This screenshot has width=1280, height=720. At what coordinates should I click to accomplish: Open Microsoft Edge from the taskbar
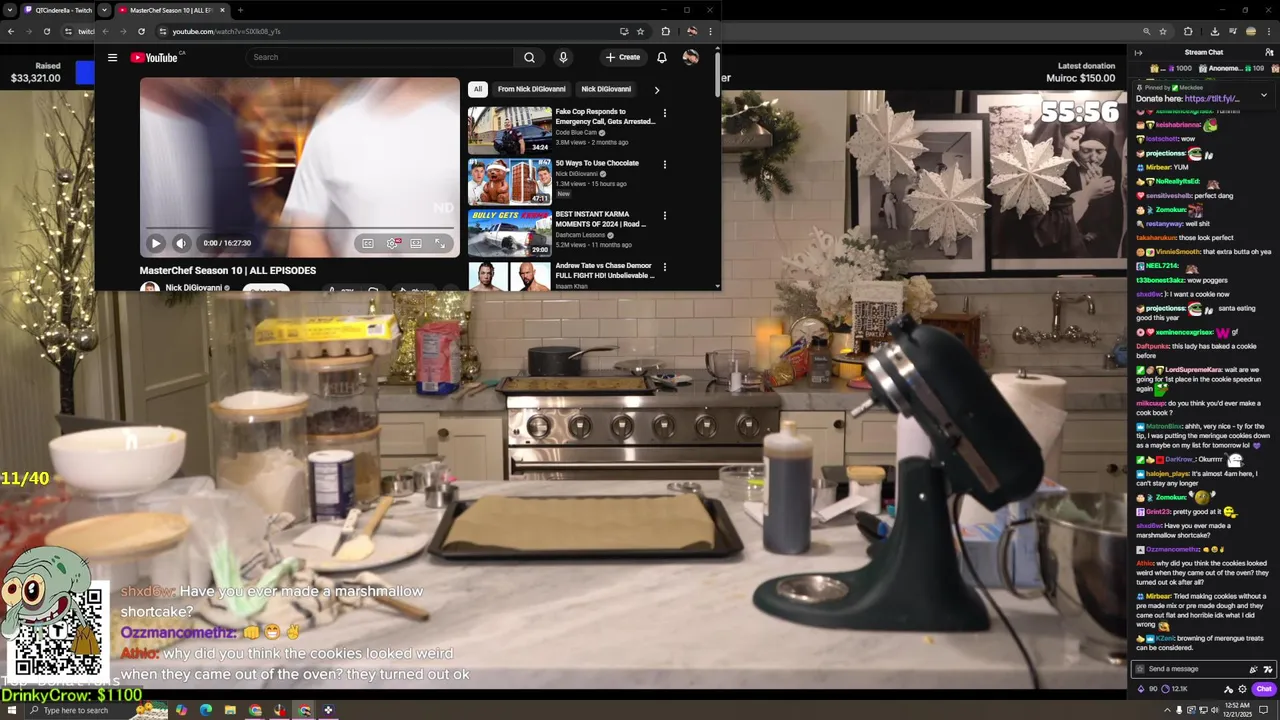pyautogui.click(x=206, y=710)
